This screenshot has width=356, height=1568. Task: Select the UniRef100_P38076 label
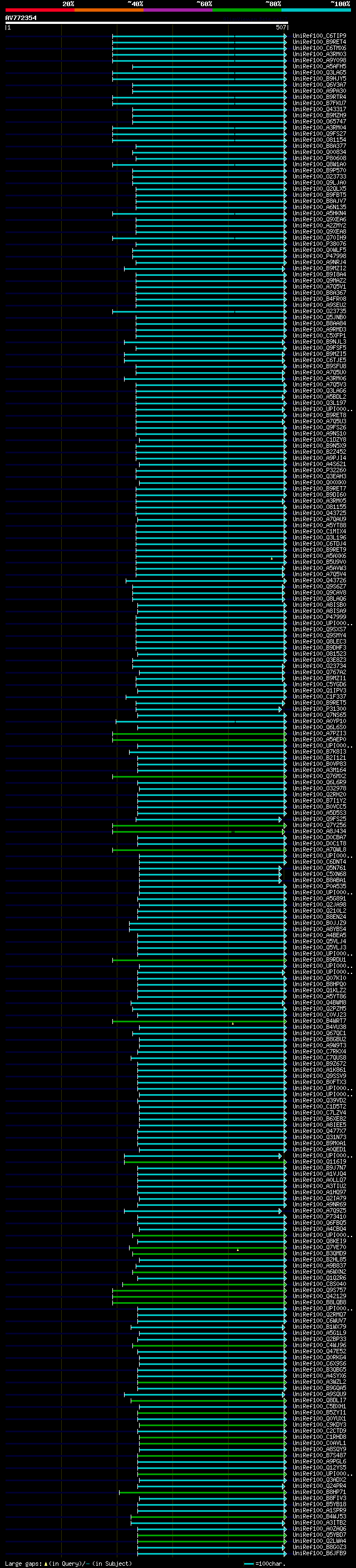pos(319,244)
